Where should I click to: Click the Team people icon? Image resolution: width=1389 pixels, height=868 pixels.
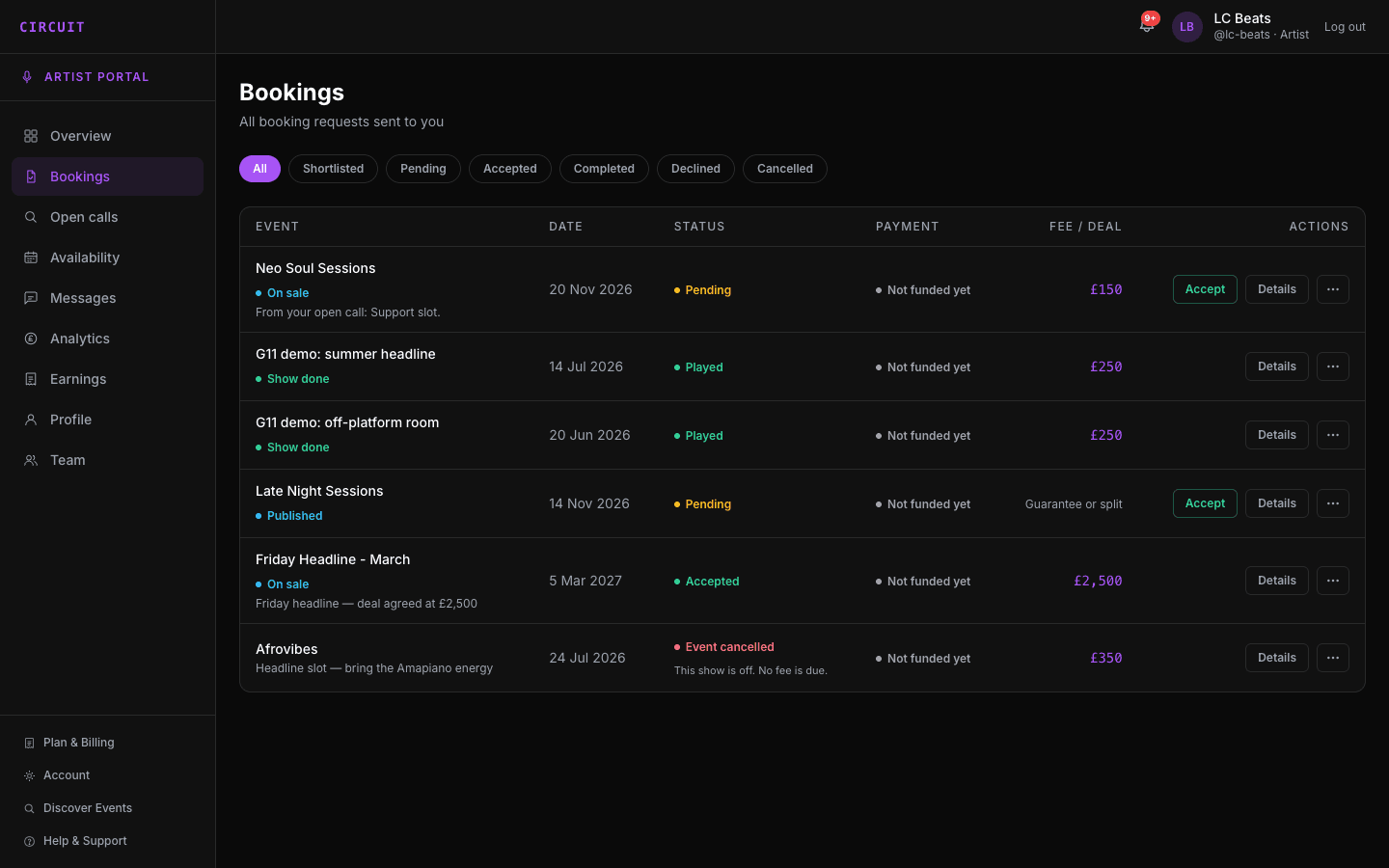[31, 460]
